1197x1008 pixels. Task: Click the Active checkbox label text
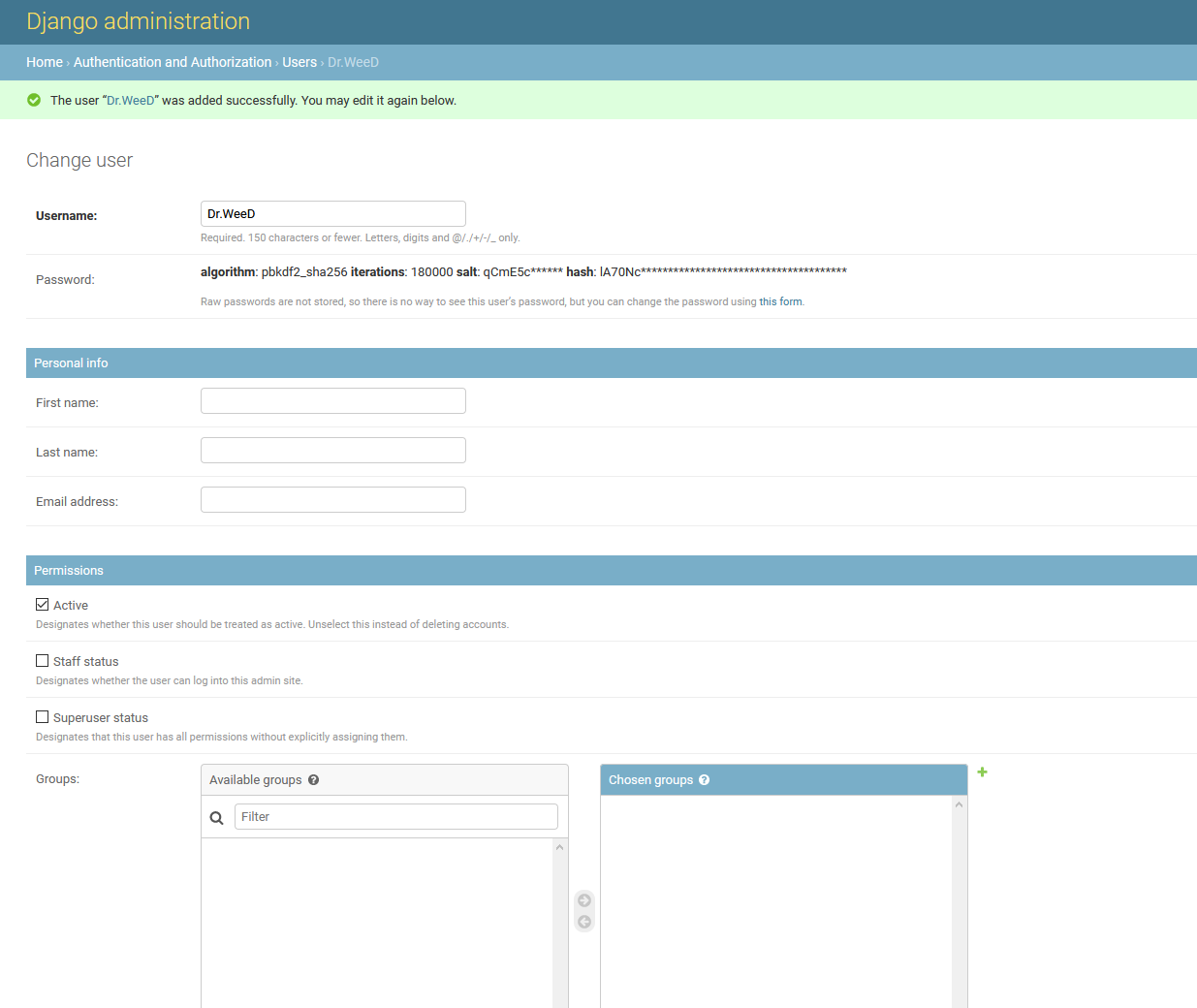tap(71, 606)
